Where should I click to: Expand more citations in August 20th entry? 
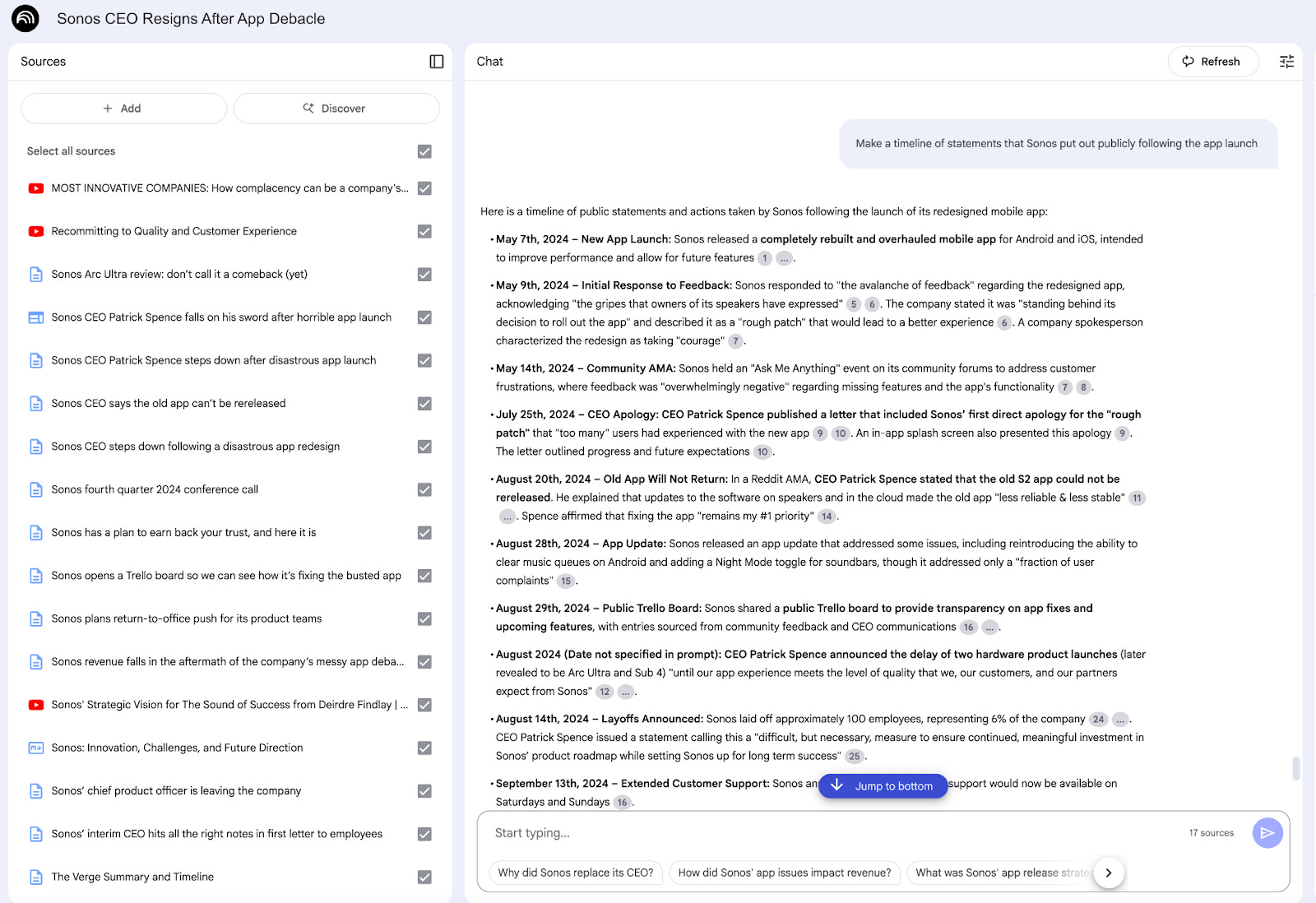507,516
